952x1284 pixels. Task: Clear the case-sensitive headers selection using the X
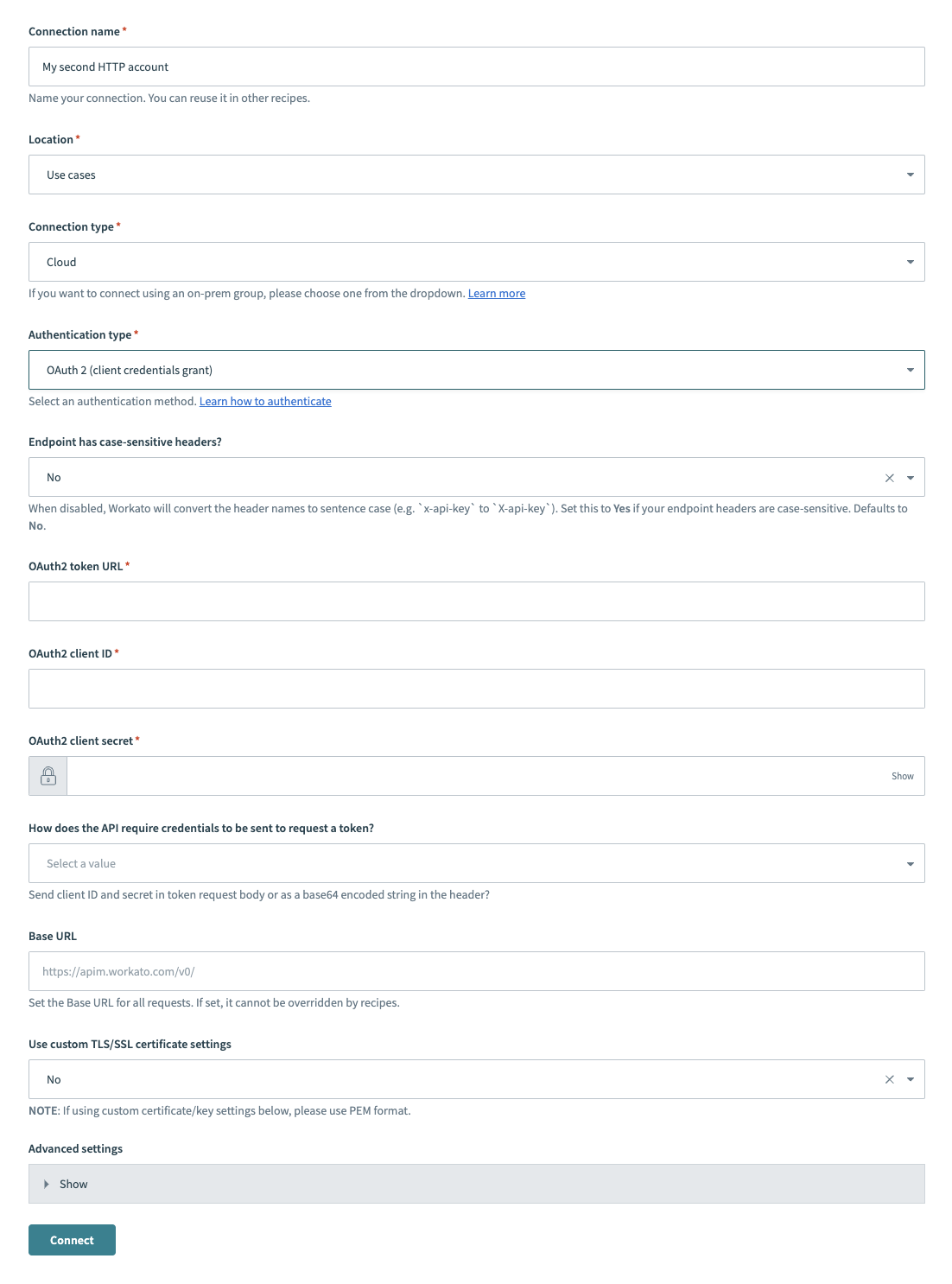(888, 476)
